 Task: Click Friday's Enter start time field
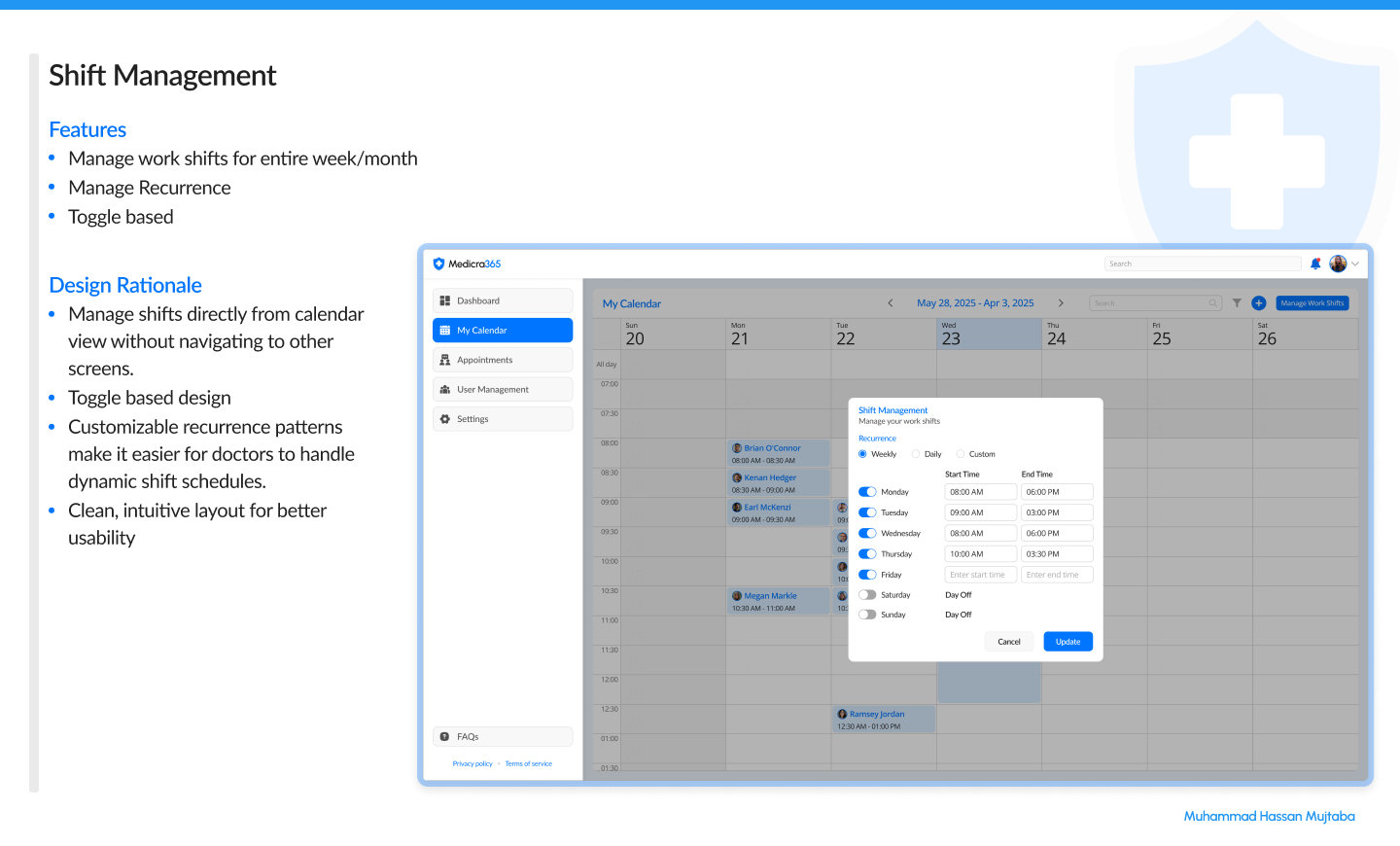[980, 574]
